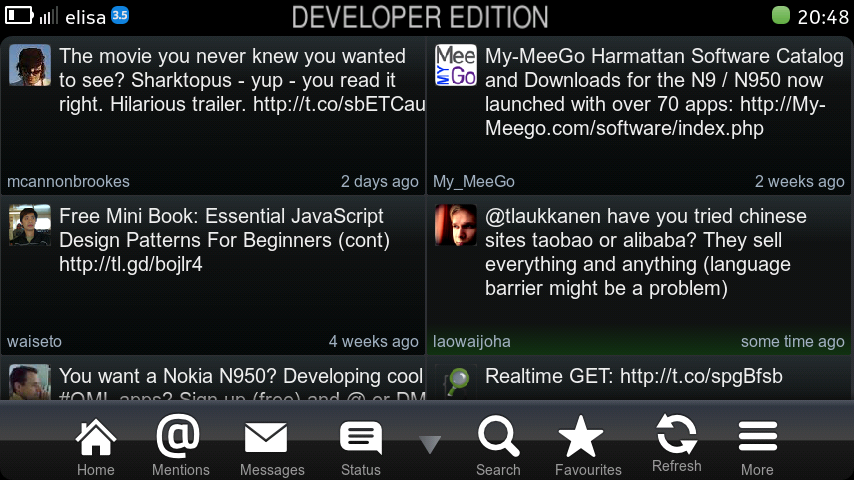Tap the 20:48 clock

point(823,17)
